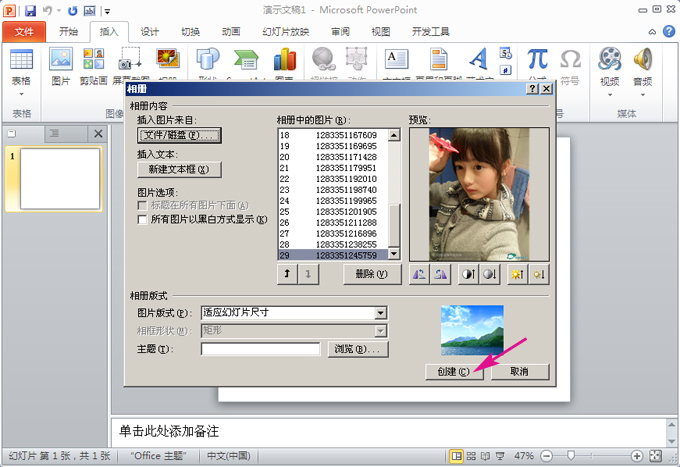Screen dimensions: 680x467
Task: Zoom out with minus button
Action: [x=547, y=456]
